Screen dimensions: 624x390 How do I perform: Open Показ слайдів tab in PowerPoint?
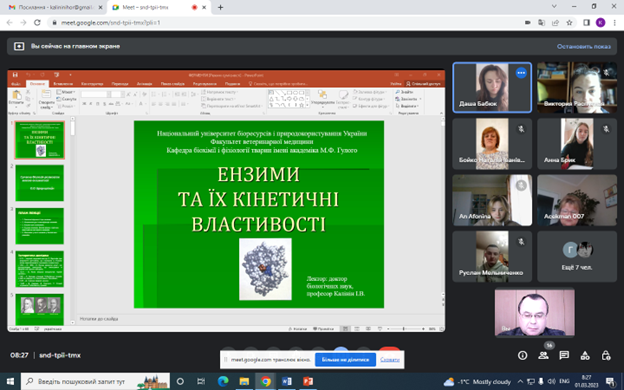(172, 84)
